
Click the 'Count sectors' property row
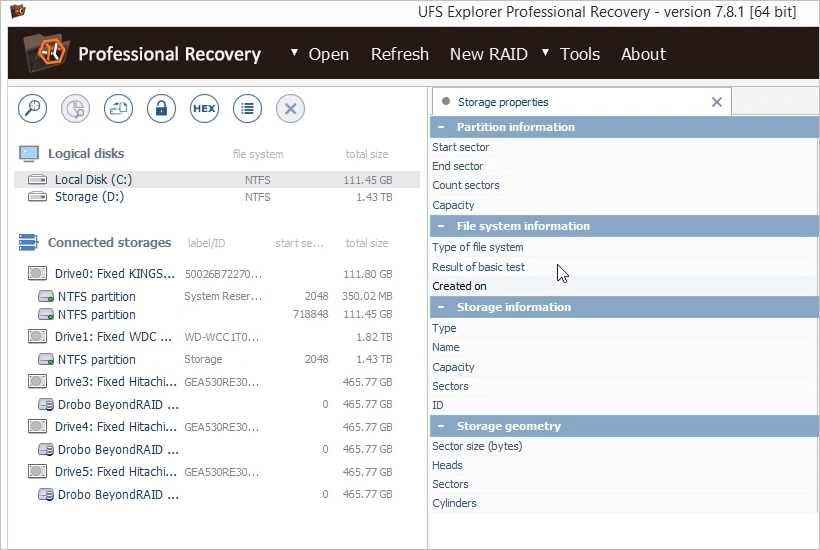pos(624,185)
